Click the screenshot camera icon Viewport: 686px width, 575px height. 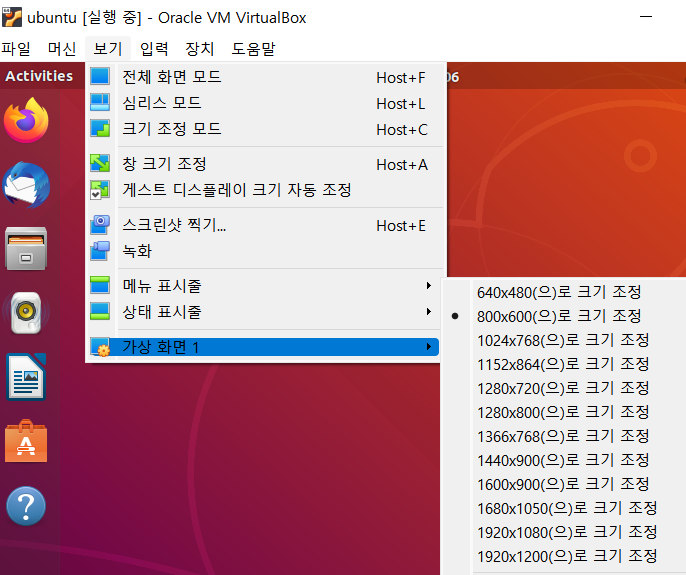click(100, 225)
